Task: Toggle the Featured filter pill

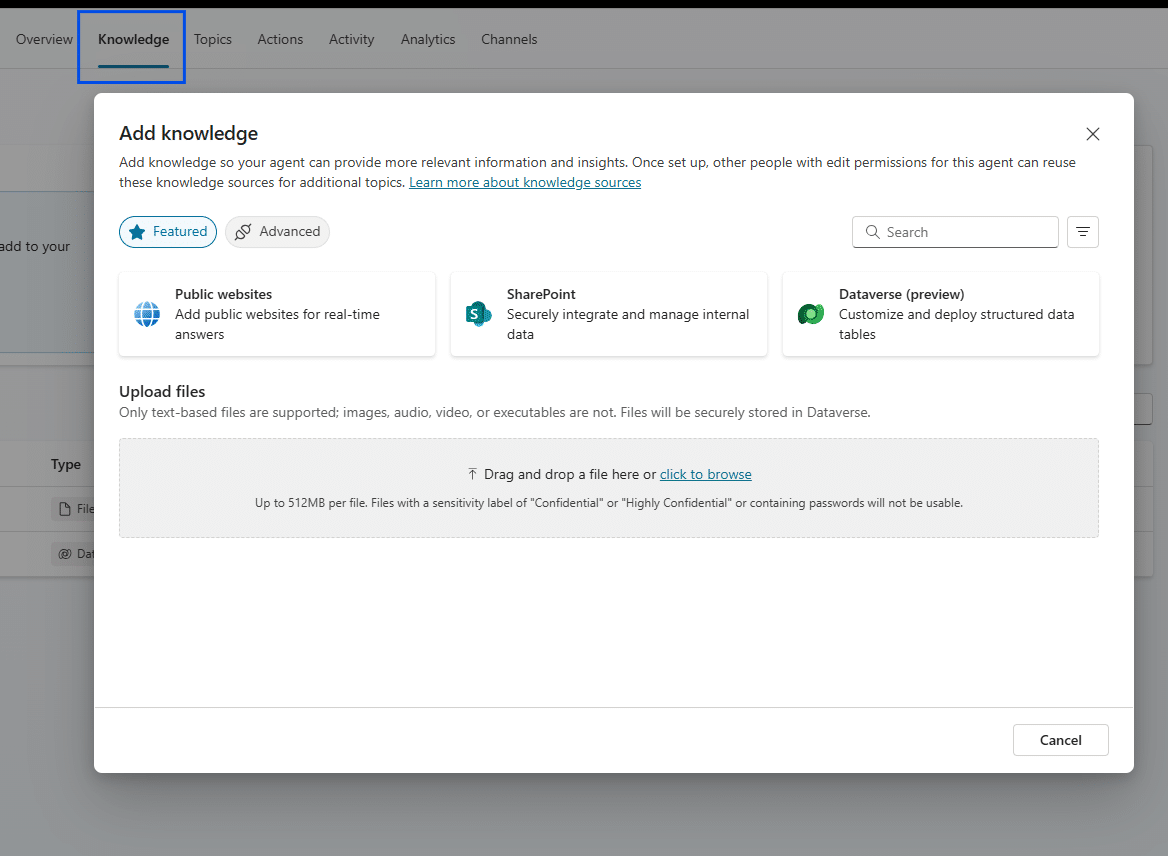Action: pyautogui.click(x=167, y=231)
